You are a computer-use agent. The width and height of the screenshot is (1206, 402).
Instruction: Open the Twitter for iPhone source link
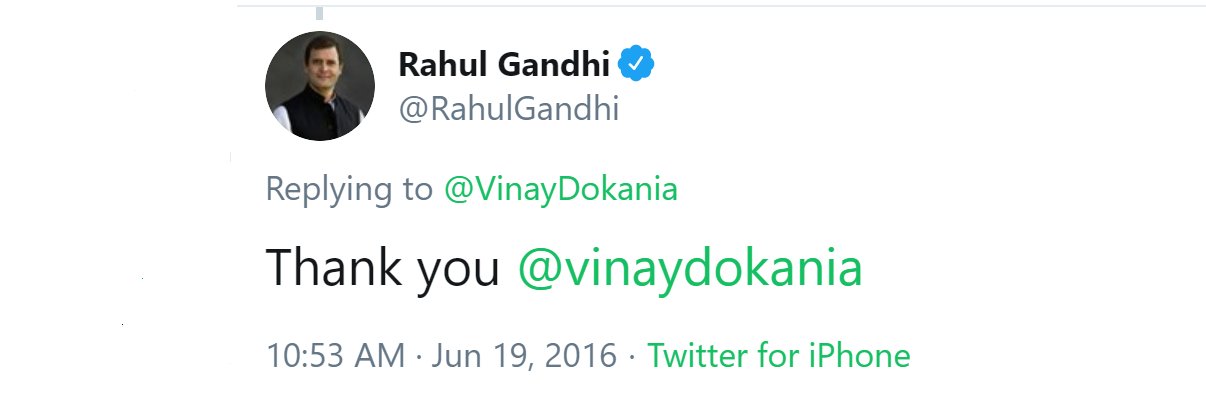778,356
